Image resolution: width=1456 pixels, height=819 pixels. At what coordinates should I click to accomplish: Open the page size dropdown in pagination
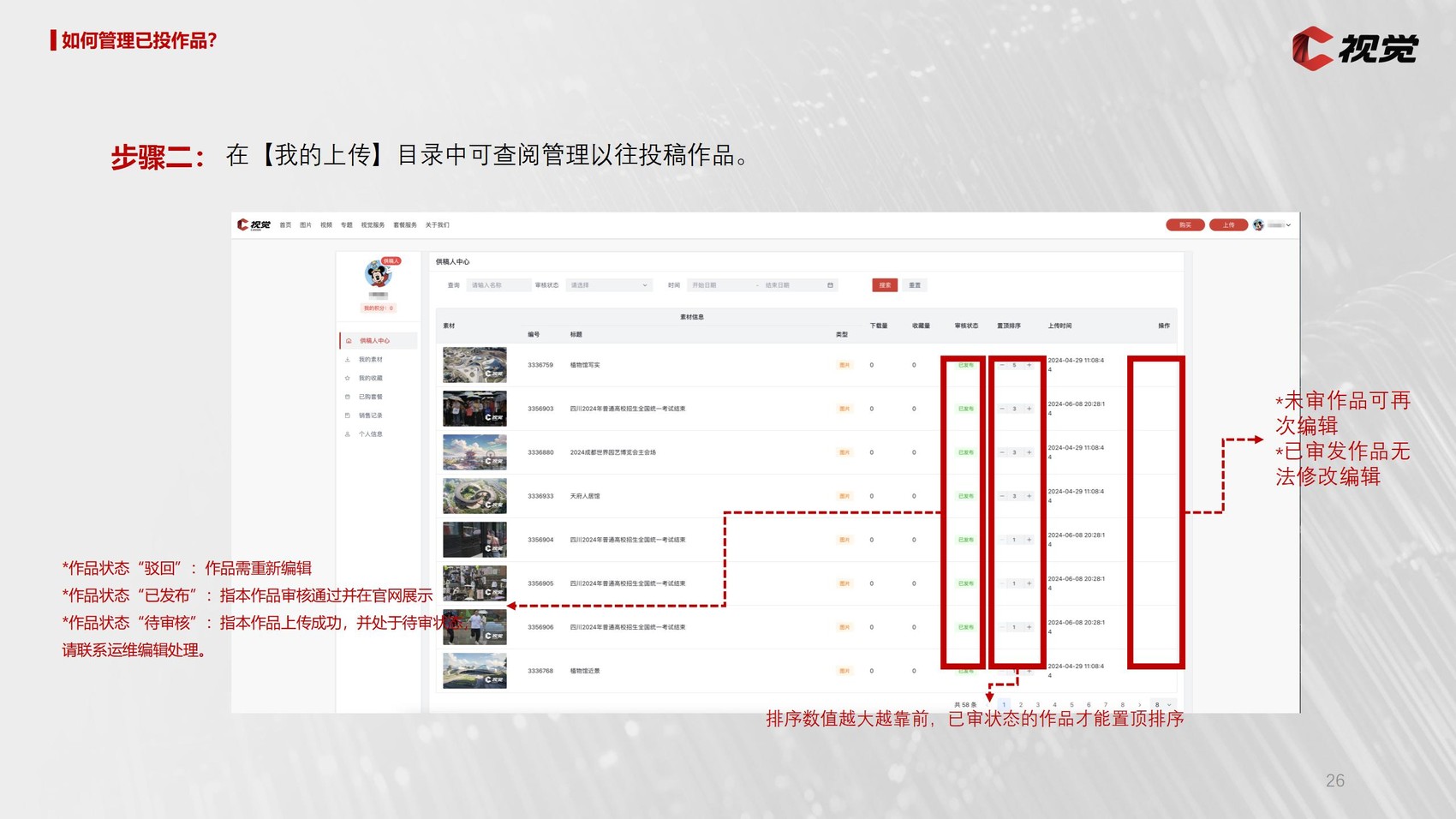click(x=1161, y=705)
